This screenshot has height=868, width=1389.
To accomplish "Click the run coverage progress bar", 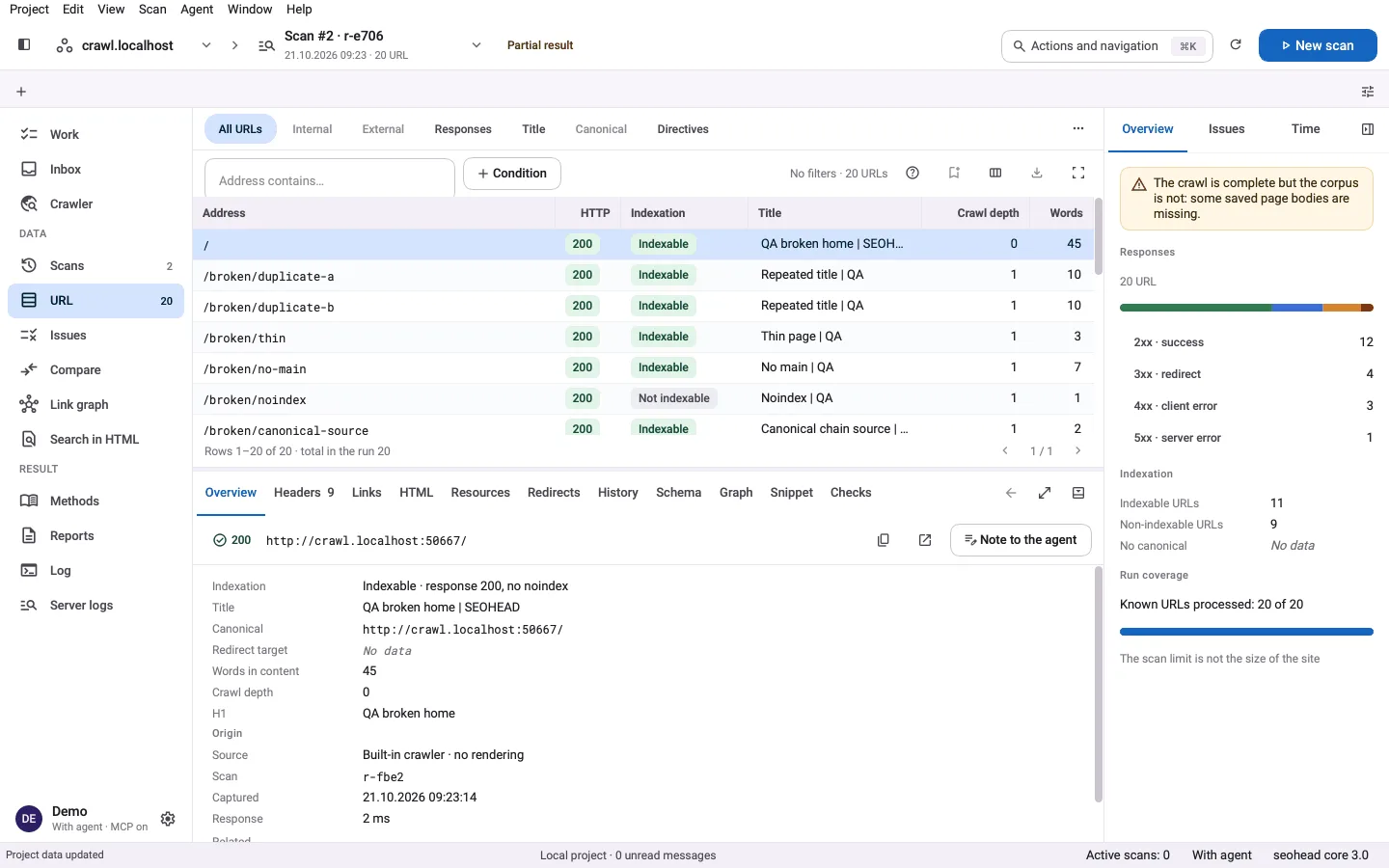I will (x=1246, y=632).
